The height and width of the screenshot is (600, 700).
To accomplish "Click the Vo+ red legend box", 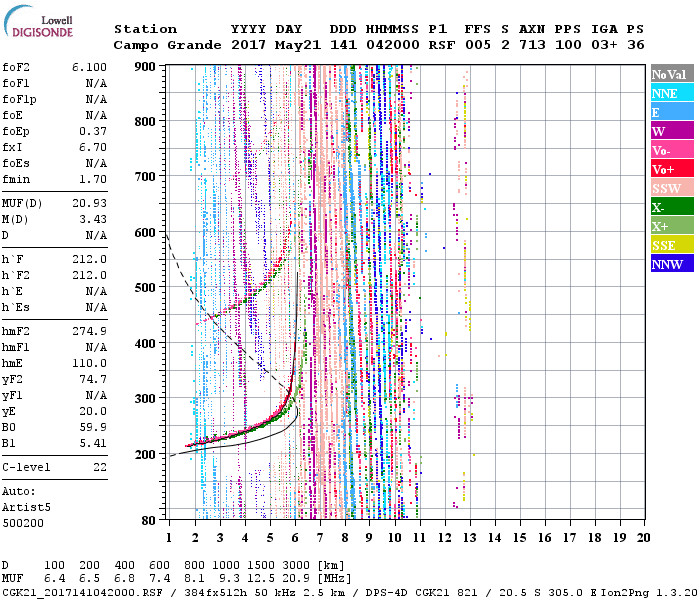I will click(x=671, y=169).
